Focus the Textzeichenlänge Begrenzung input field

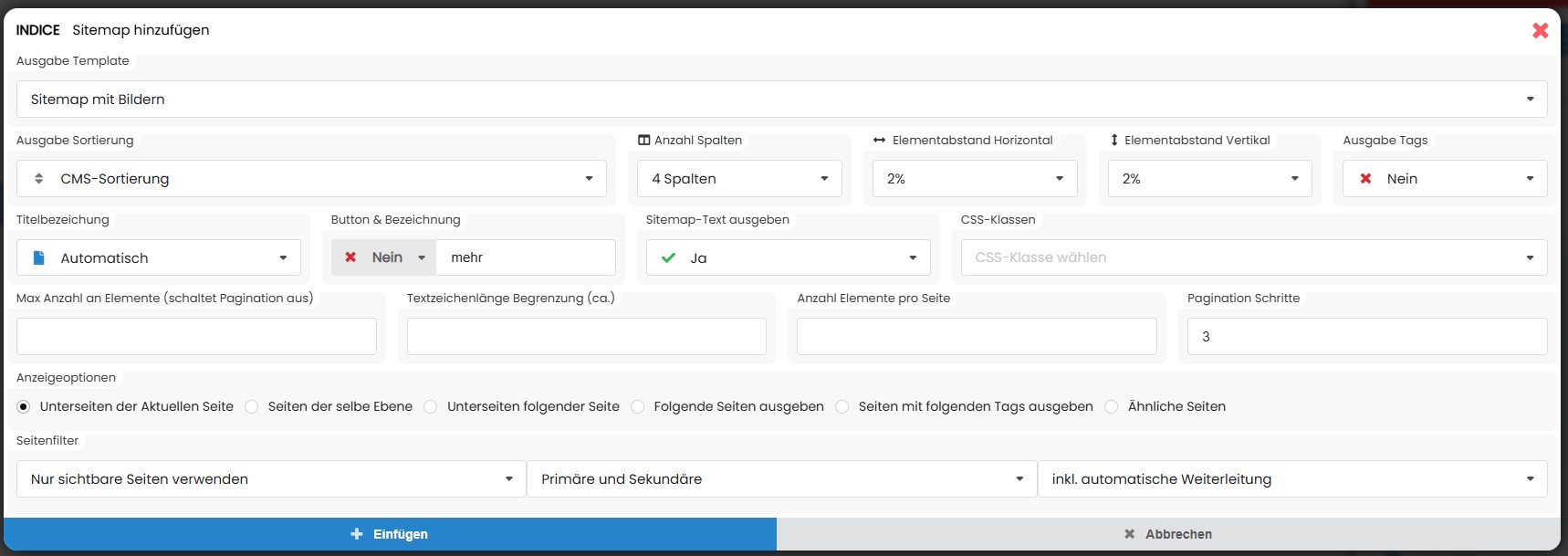coord(586,337)
